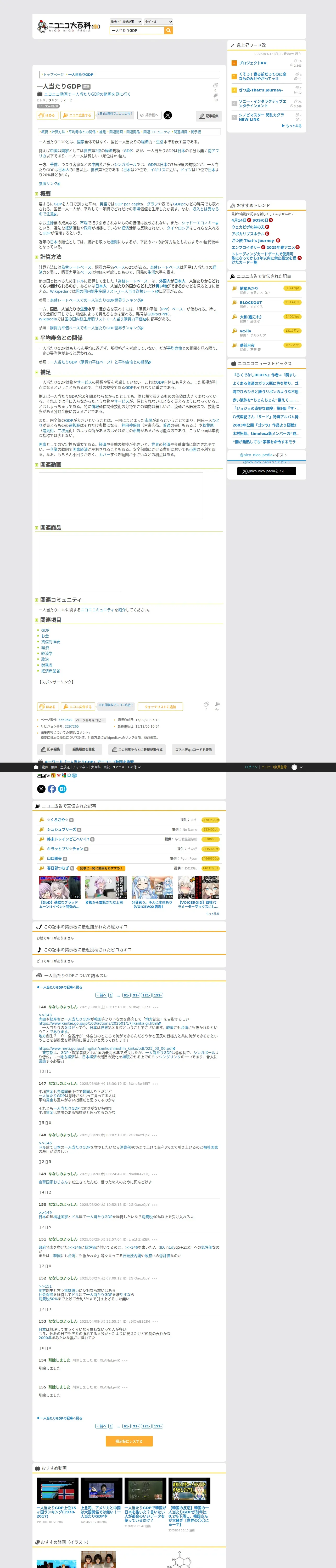Open 大百科 in the black navigation bar
This screenshot has width=336, height=1568.
(x=96, y=767)
